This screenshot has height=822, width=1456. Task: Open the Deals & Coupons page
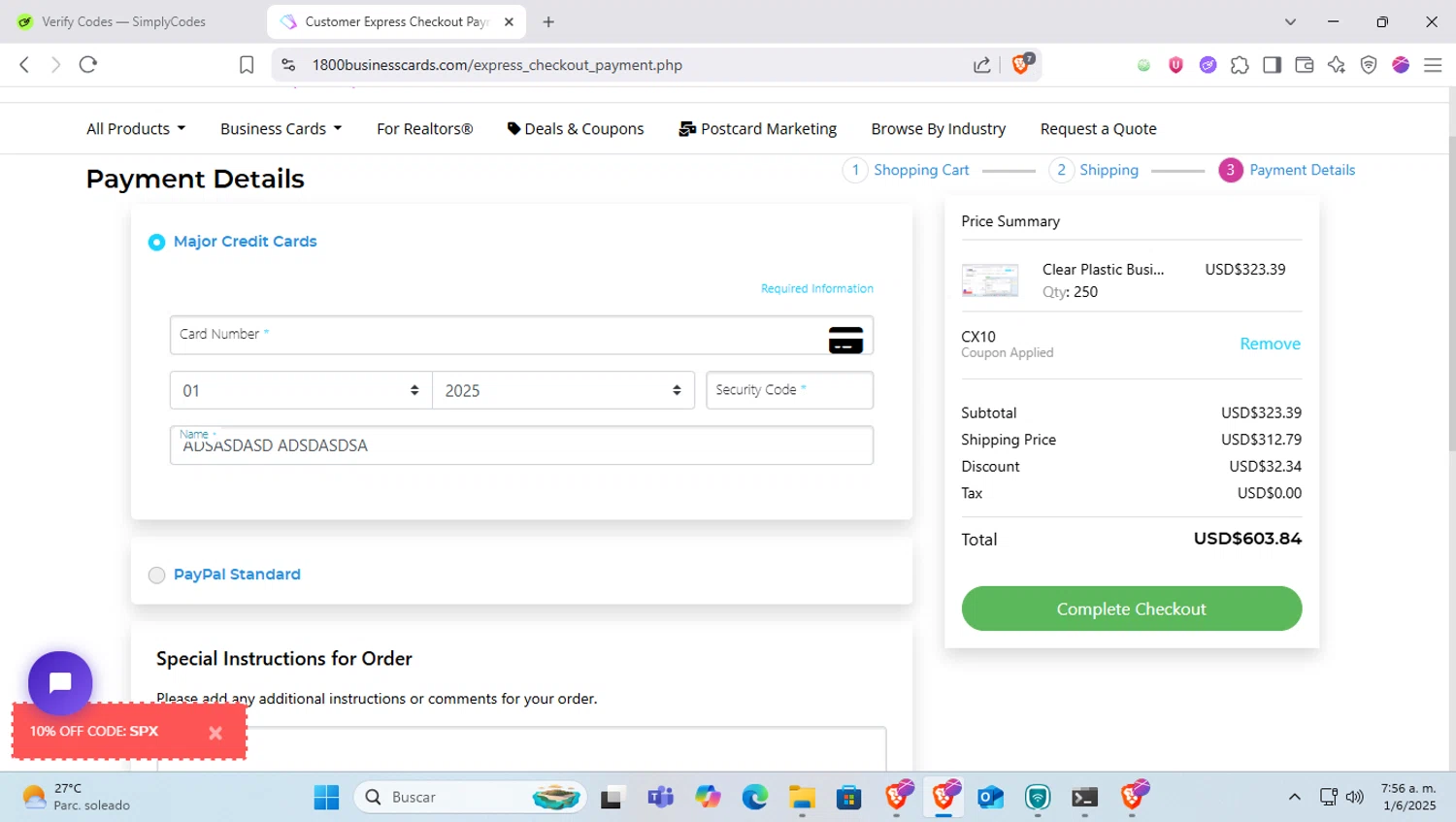[576, 129]
